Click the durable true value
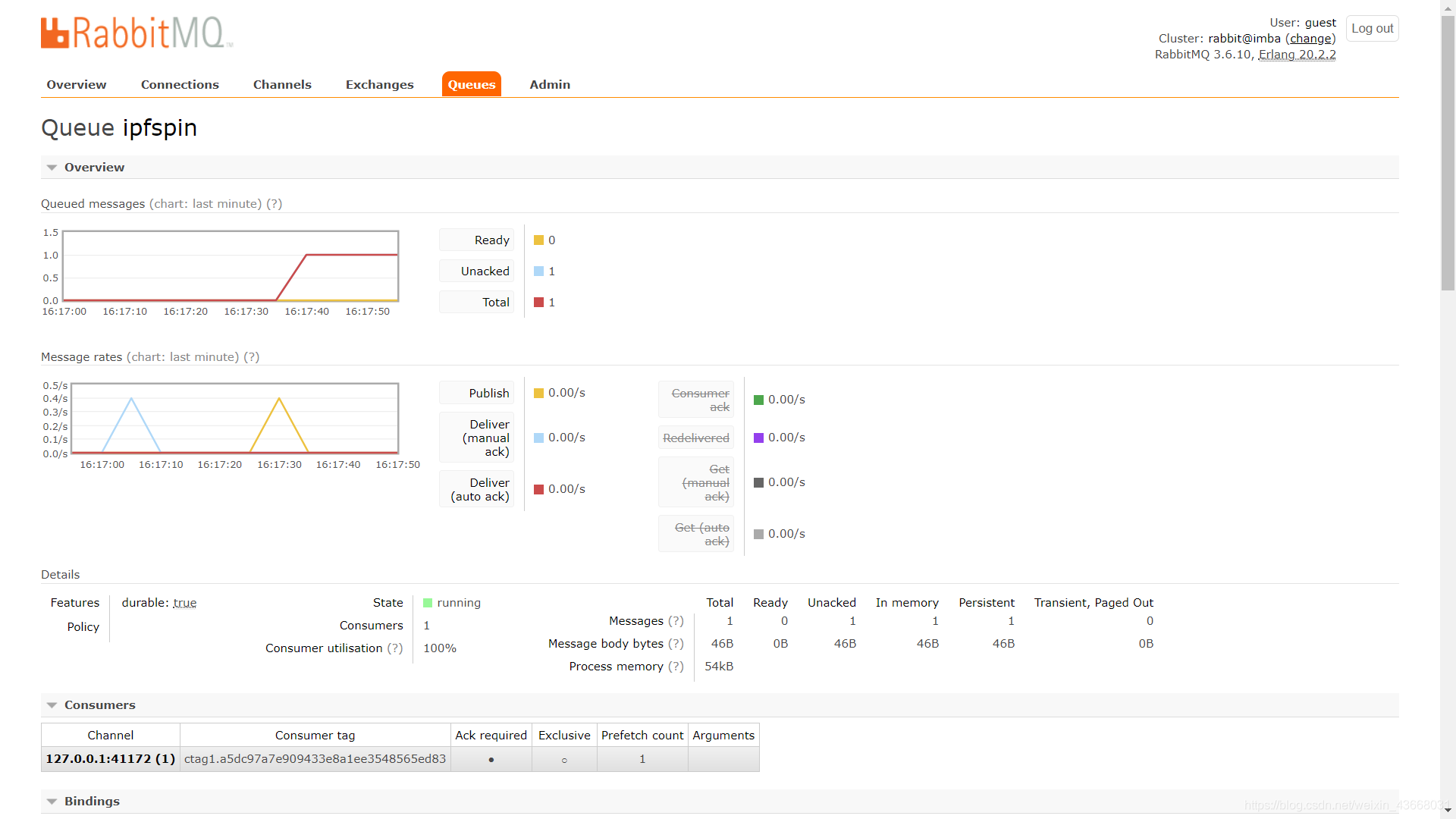The height and width of the screenshot is (819, 1456). [x=185, y=603]
